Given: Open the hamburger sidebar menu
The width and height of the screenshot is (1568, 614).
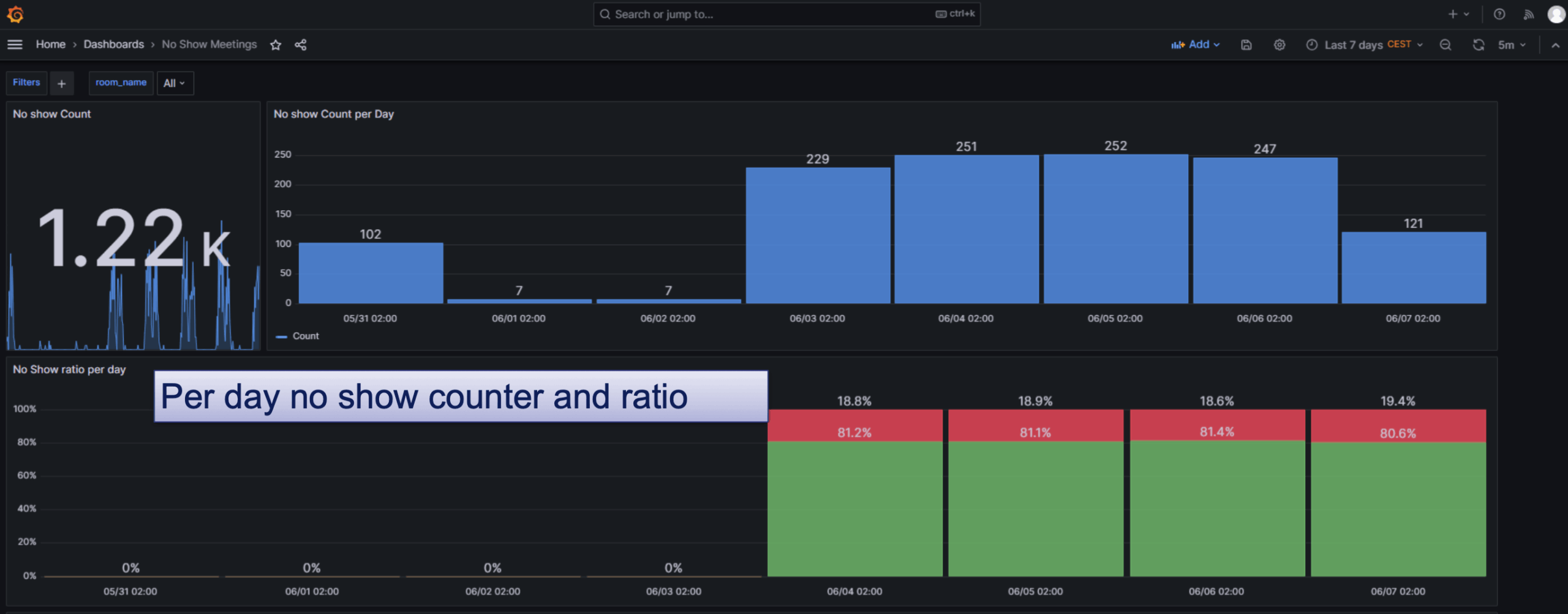Looking at the screenshot, I should pyautogui.click(x=15, y=45).
